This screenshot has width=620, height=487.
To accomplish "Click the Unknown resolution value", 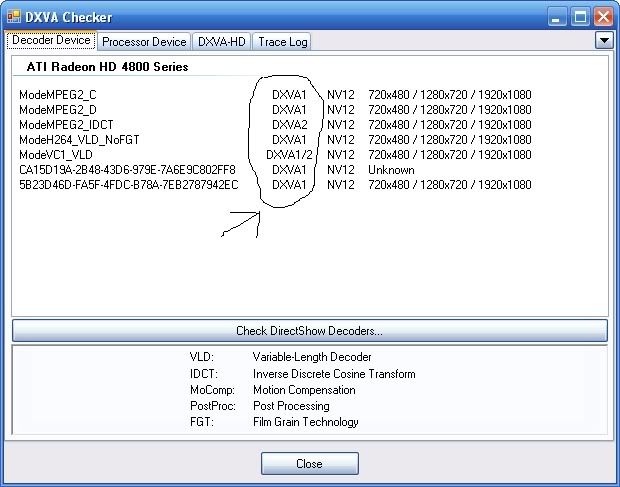I will [391, 170].
